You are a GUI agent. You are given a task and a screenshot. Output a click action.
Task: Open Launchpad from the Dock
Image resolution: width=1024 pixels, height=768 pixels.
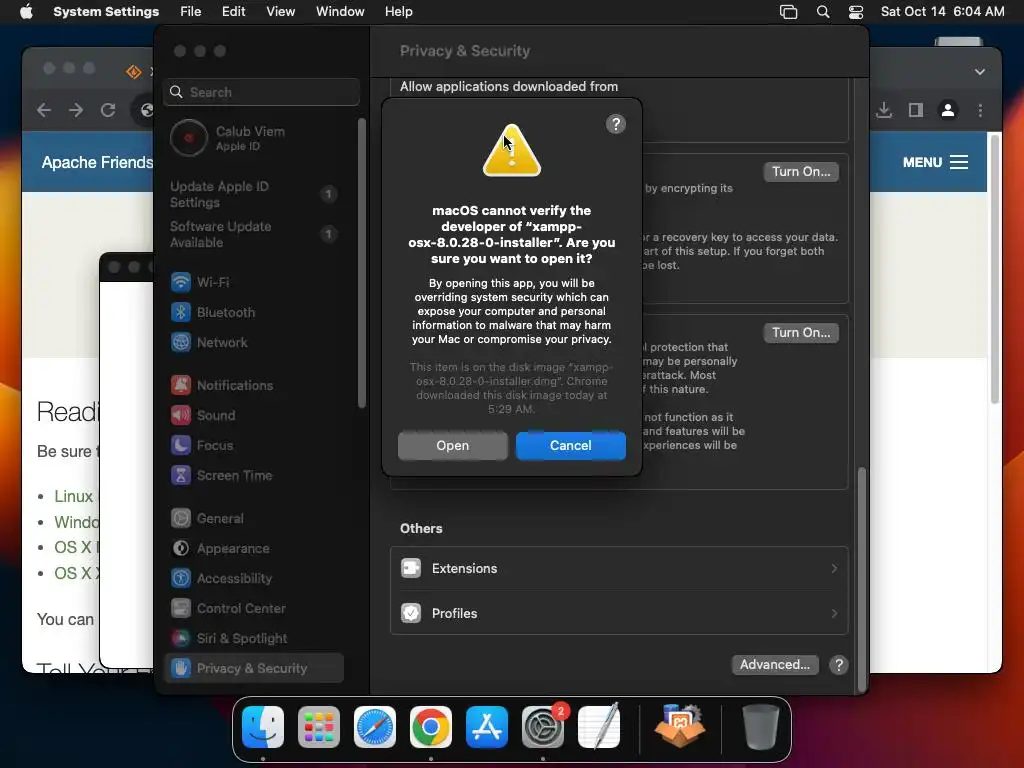(319, 727)
